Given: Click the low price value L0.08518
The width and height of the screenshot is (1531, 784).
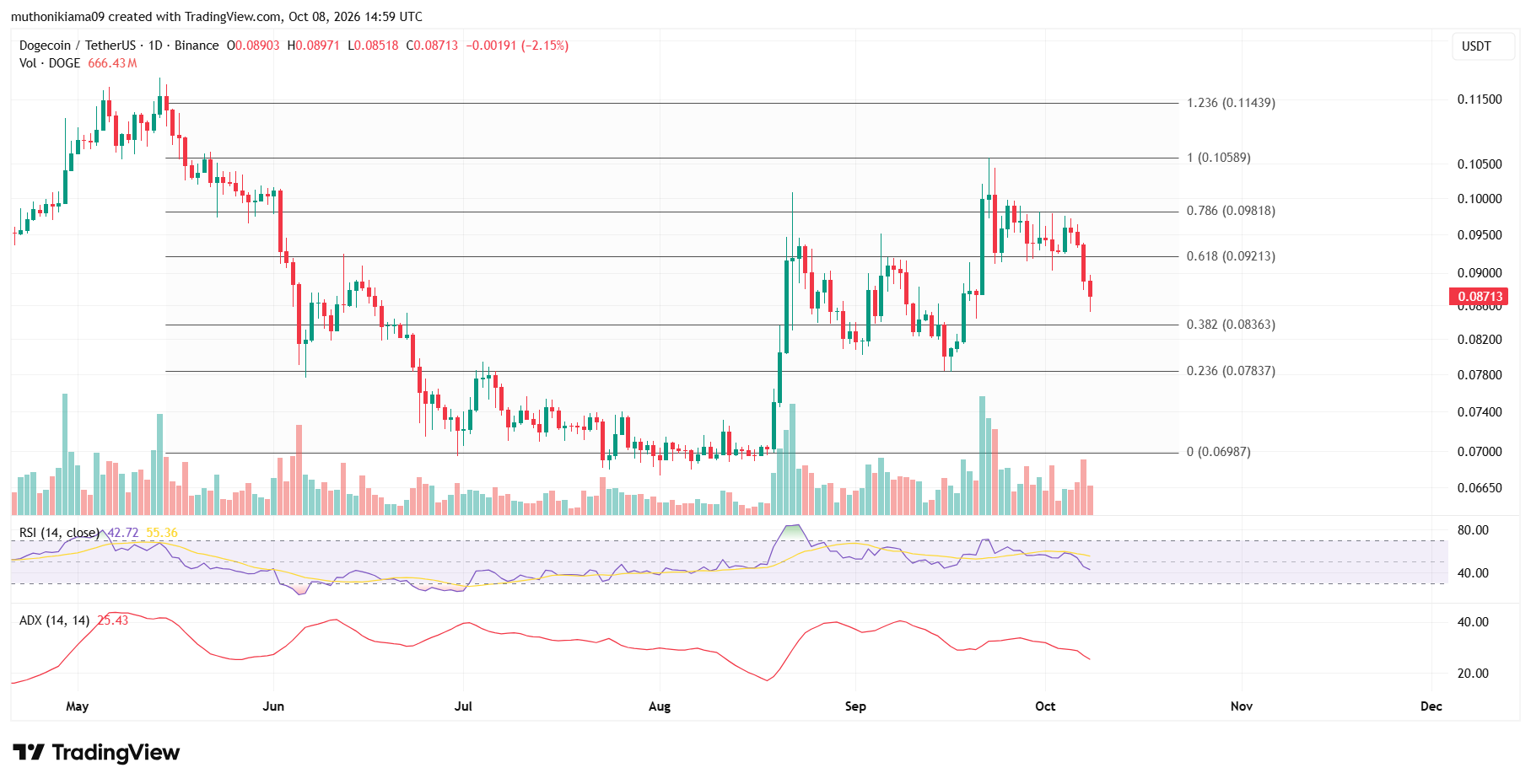Looking at the screenshot, I should 373,46.
